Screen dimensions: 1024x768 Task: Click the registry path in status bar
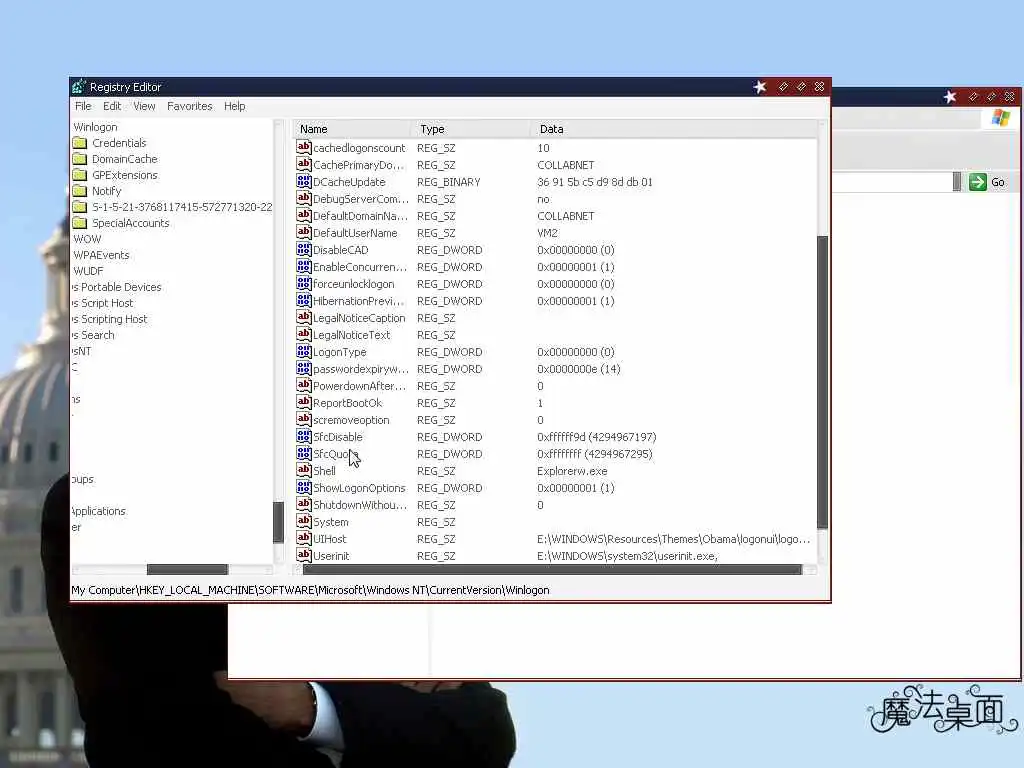pyautogui.click(x=310, y=590)
